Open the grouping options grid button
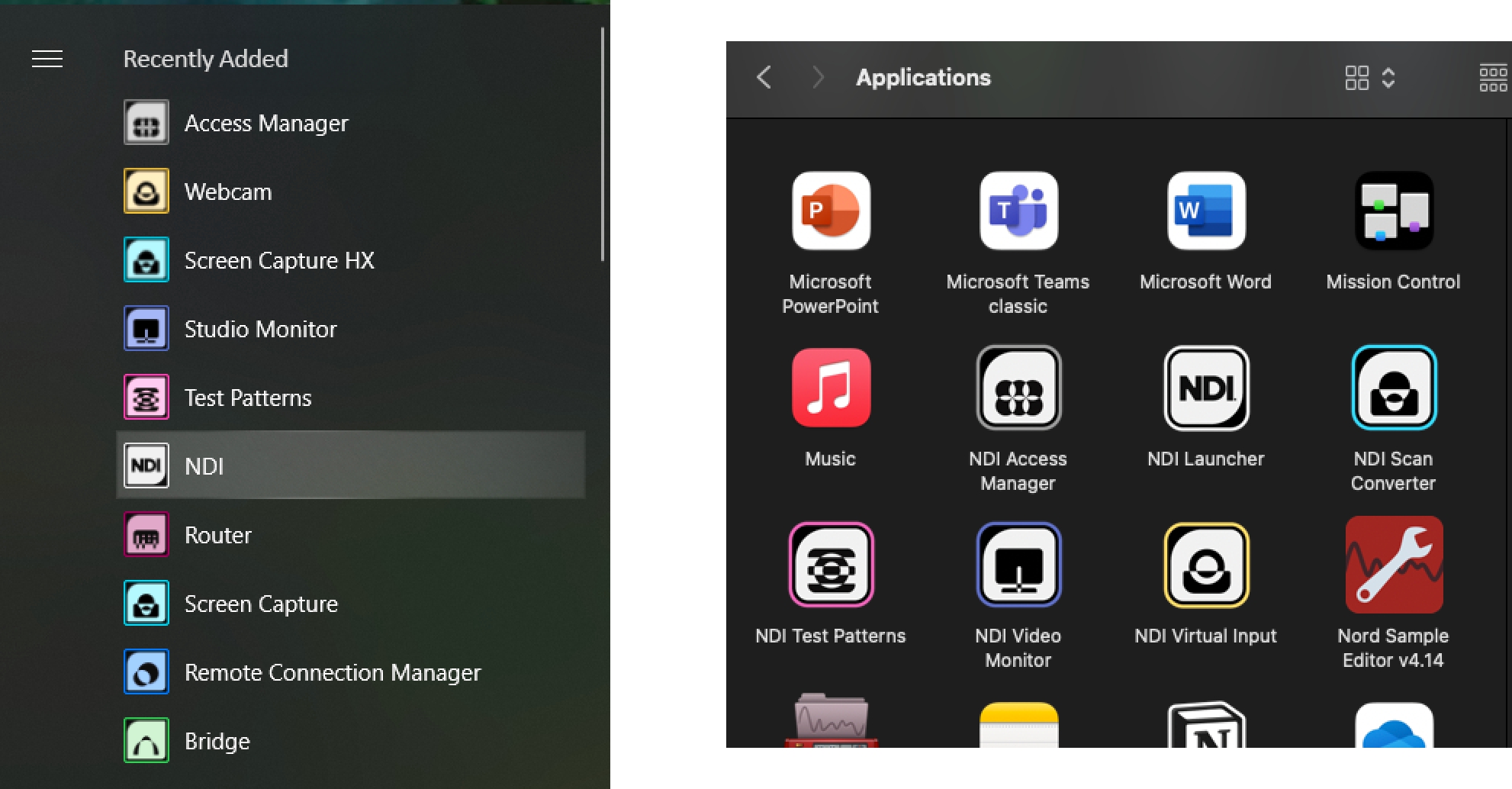 pos(1492,78)
